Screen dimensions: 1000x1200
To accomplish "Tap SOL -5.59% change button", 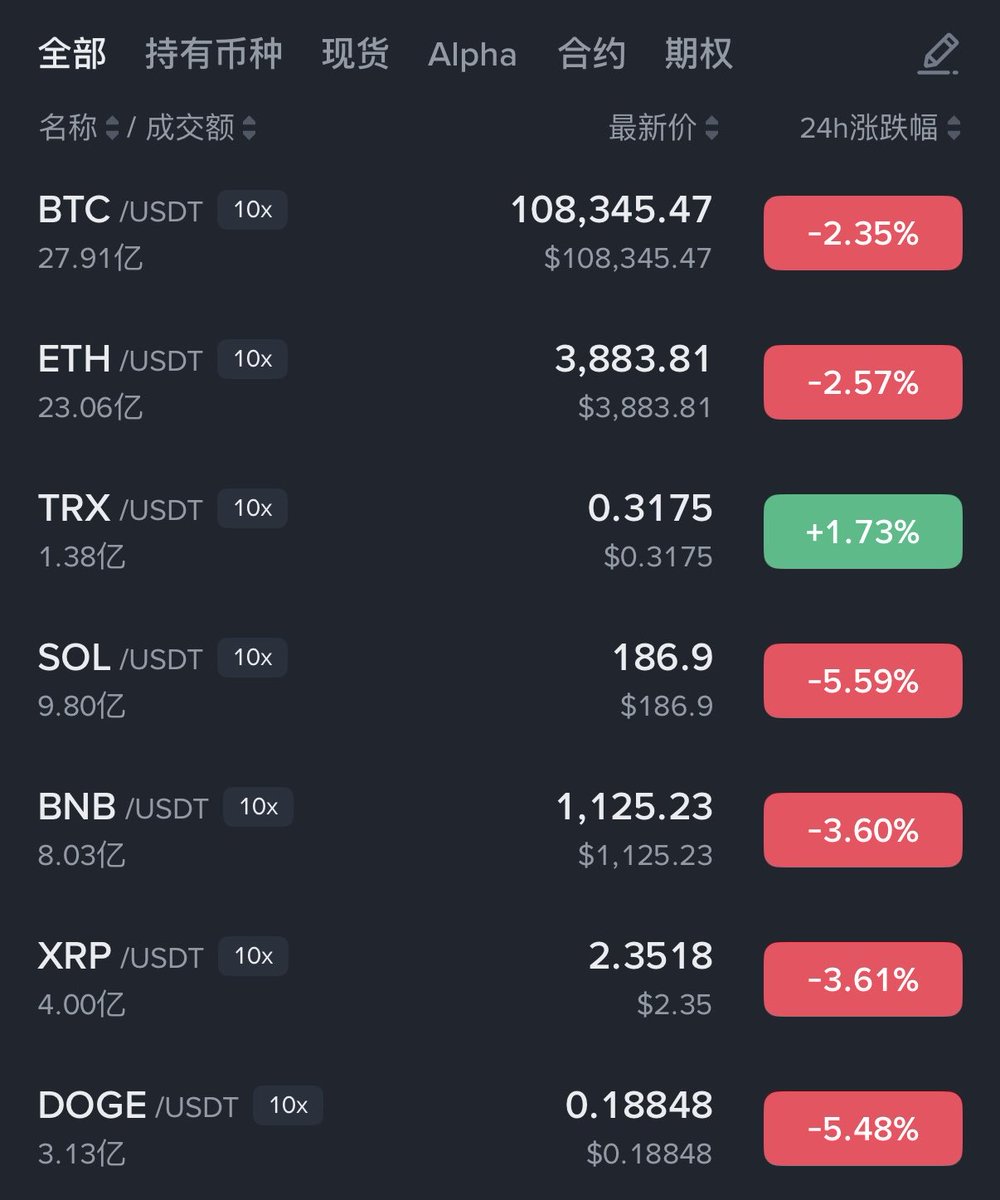I will tap(862, 681).
